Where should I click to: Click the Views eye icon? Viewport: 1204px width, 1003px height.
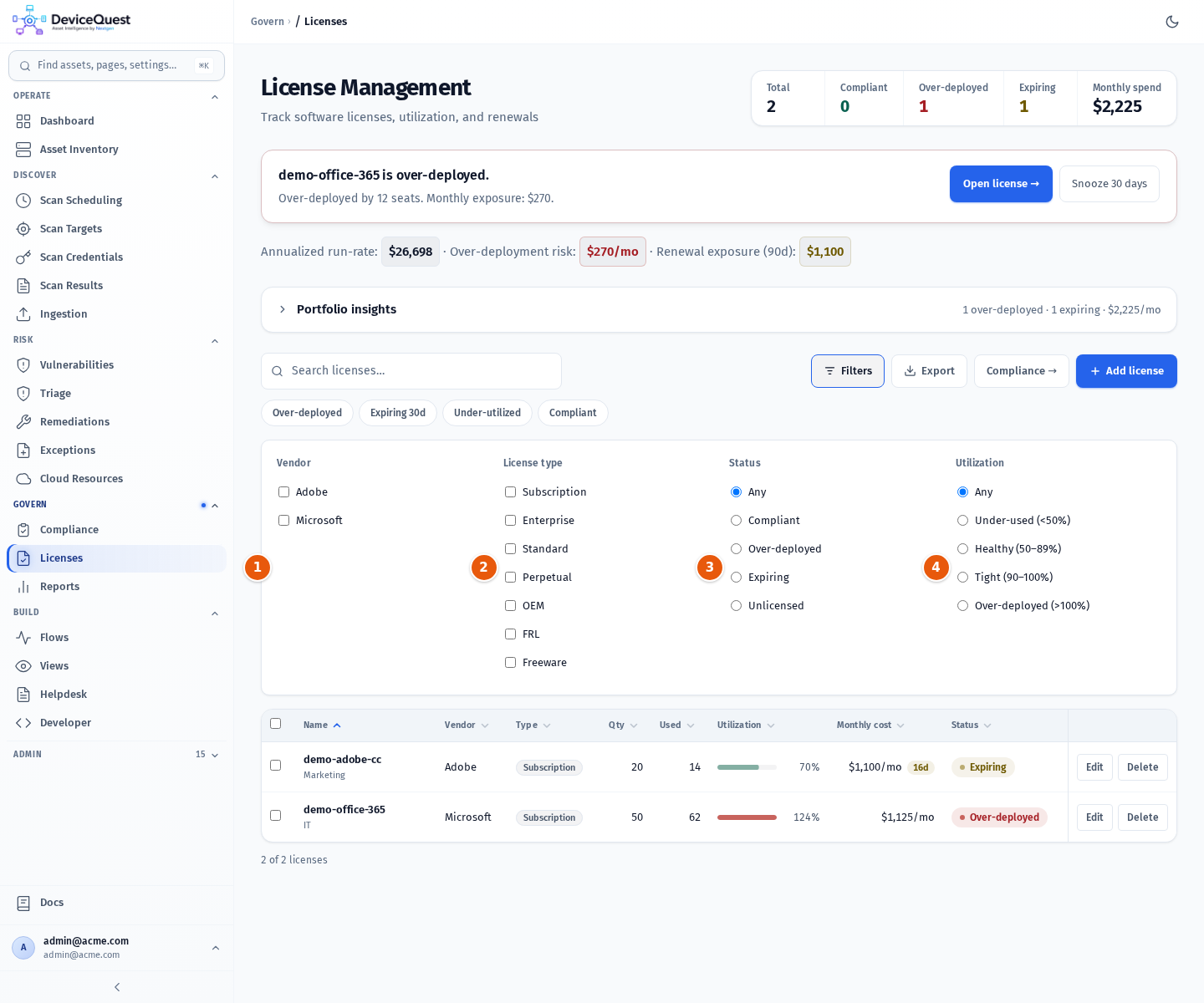[23, 666]
